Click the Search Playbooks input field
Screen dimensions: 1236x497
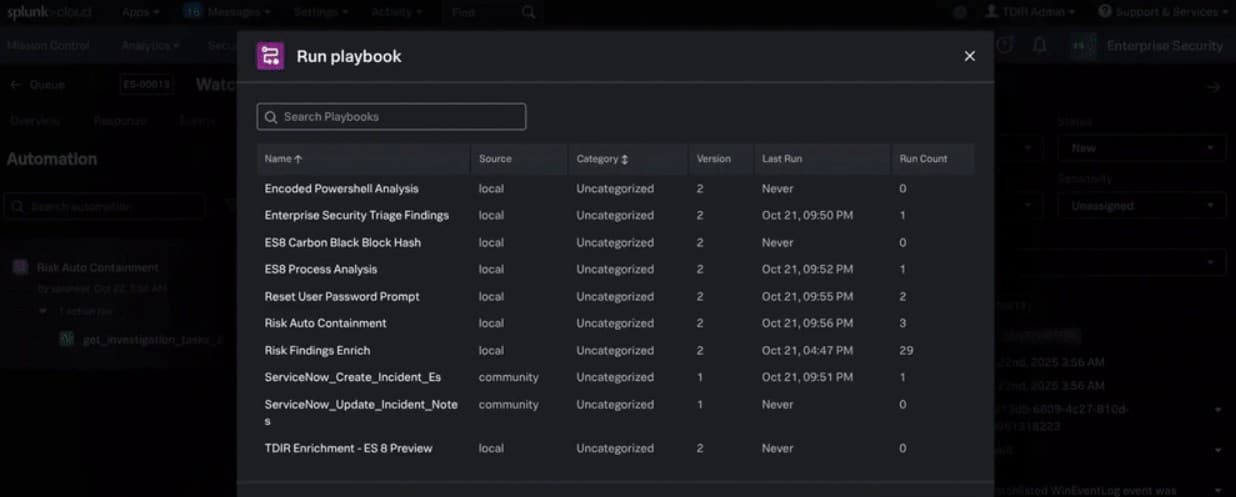pos(391,117)
